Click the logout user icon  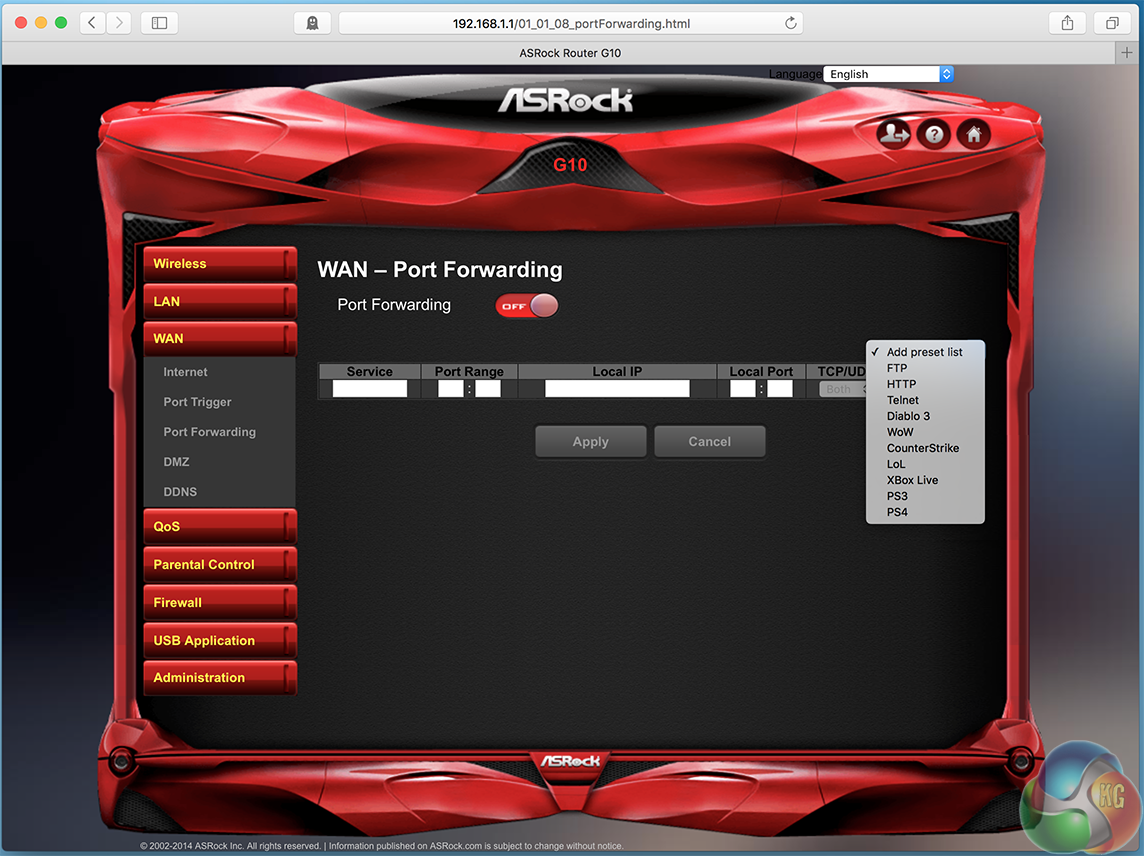coord(894,134)
